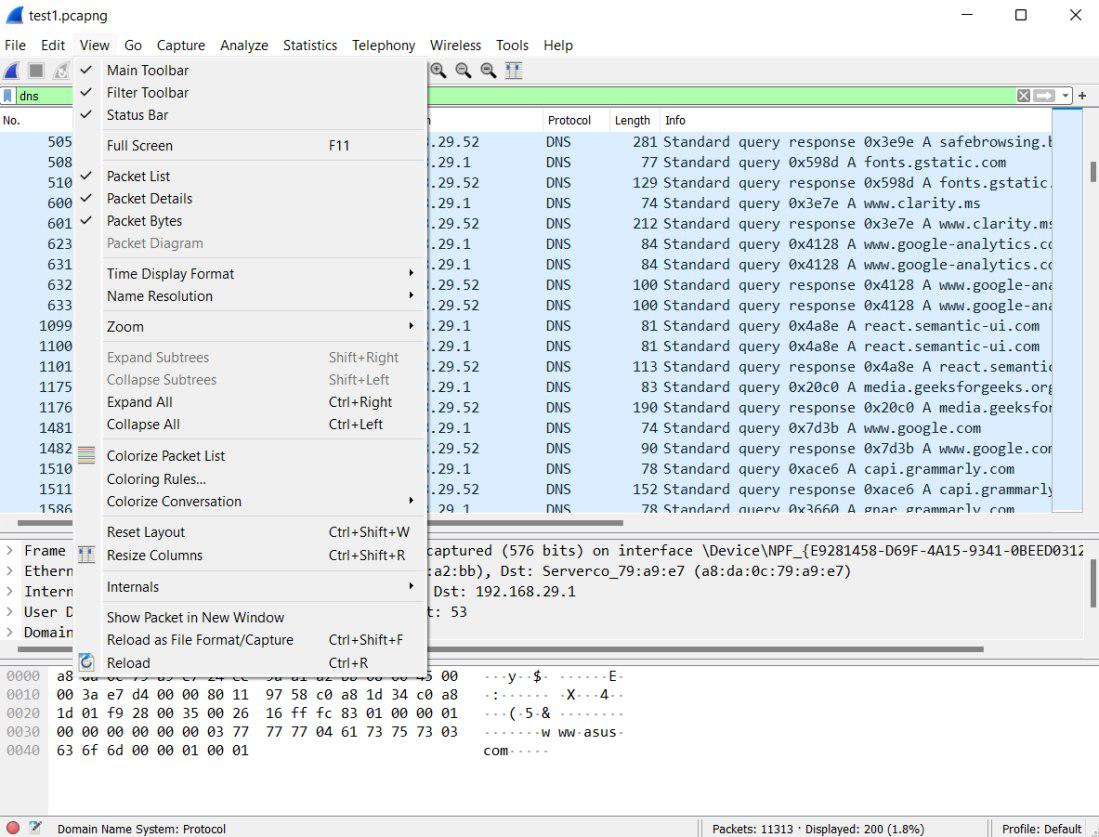This screenshot has height=837, width=1099.
Task: Open the filter history dropdown arrow
Action: point(1066,96)
